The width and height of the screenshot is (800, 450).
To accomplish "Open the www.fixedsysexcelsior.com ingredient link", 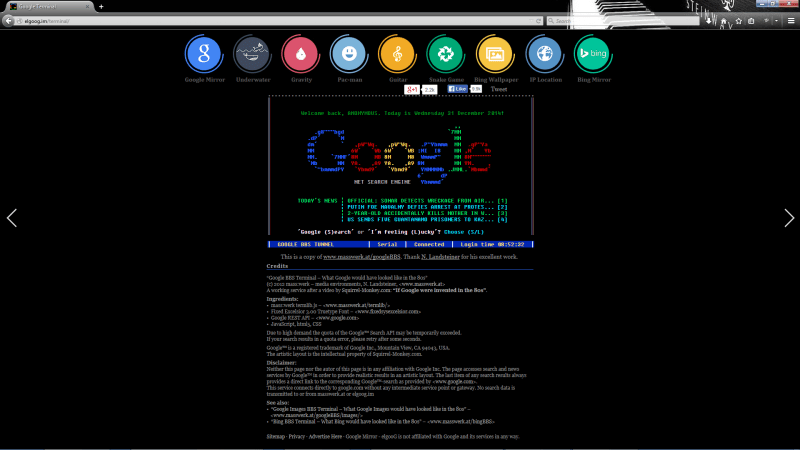I will tap(388, 311).
